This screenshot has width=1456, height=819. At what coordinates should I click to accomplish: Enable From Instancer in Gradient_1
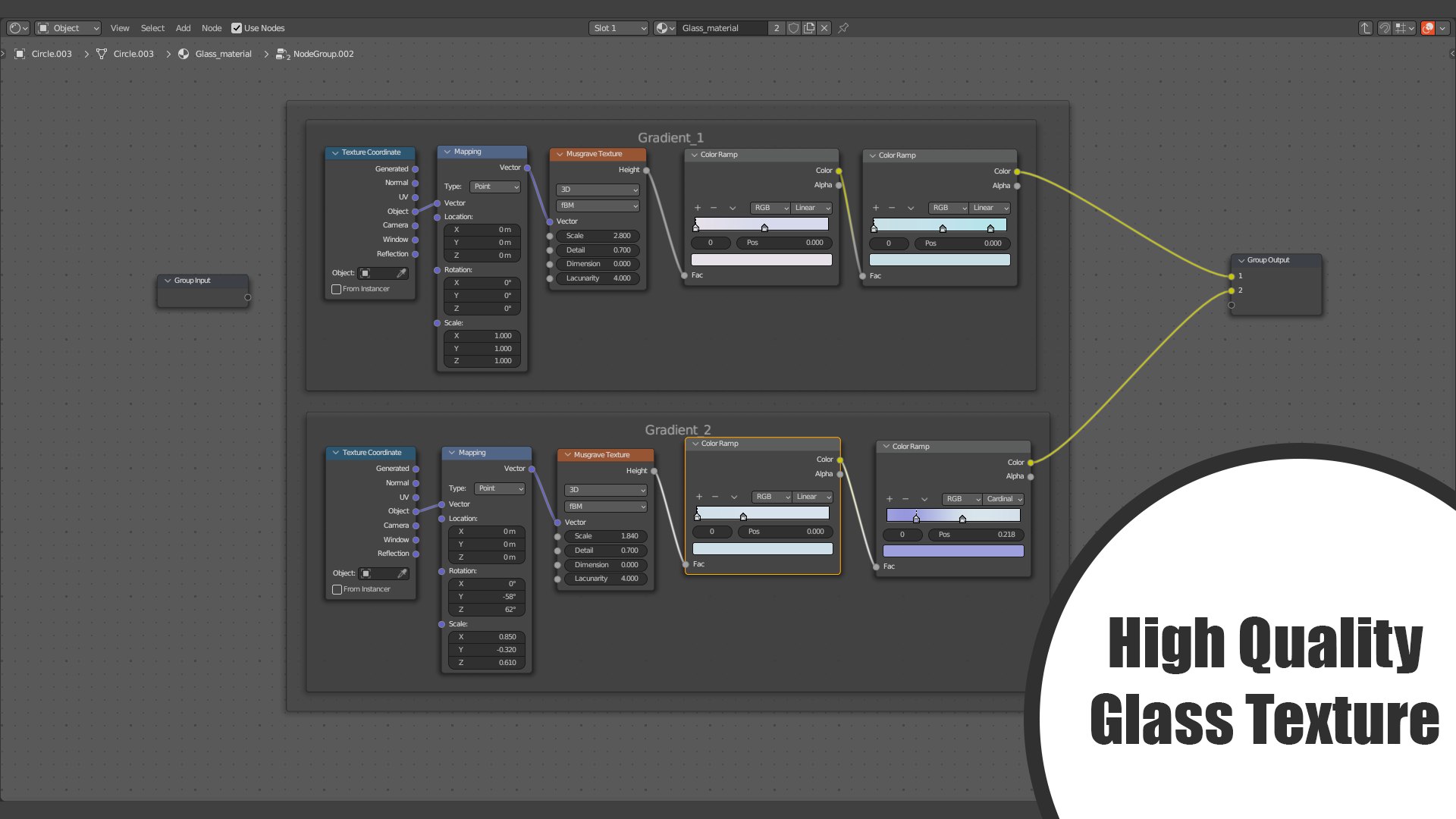pyautogui.click(x=337, y=289)
